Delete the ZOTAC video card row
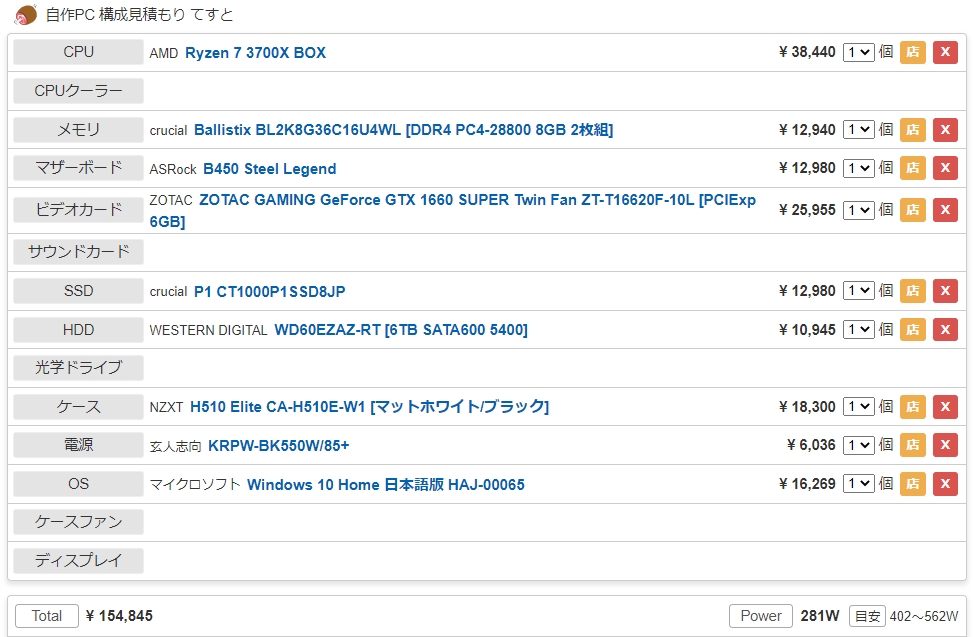The image size is (973, 637). tap(945, 210)
